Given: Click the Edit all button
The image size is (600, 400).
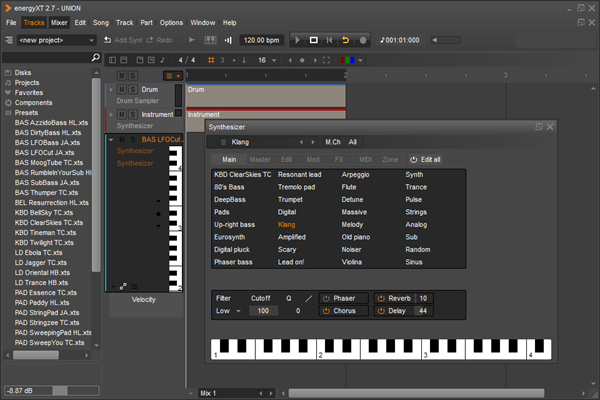Looking at the screenshot, I should pyautogui.click(x=426, y=160).
